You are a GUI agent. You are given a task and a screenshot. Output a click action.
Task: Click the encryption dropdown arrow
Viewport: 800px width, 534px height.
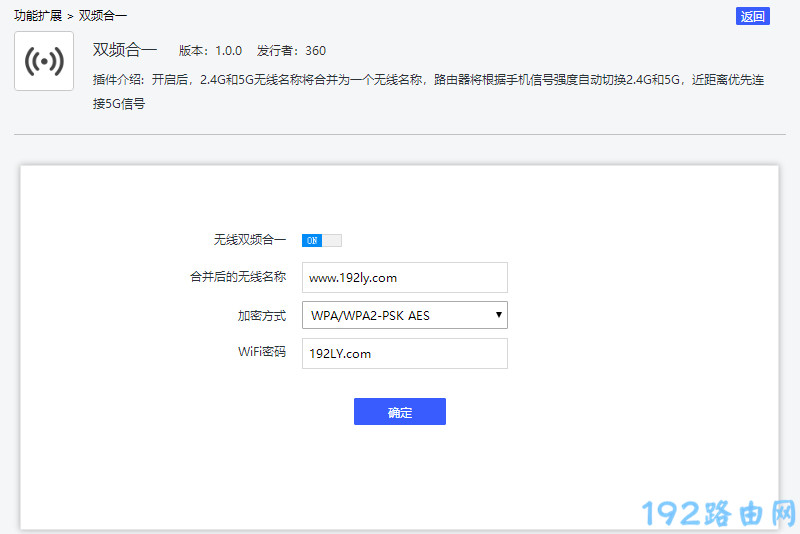pyautogui.click(x=498, y=316)
